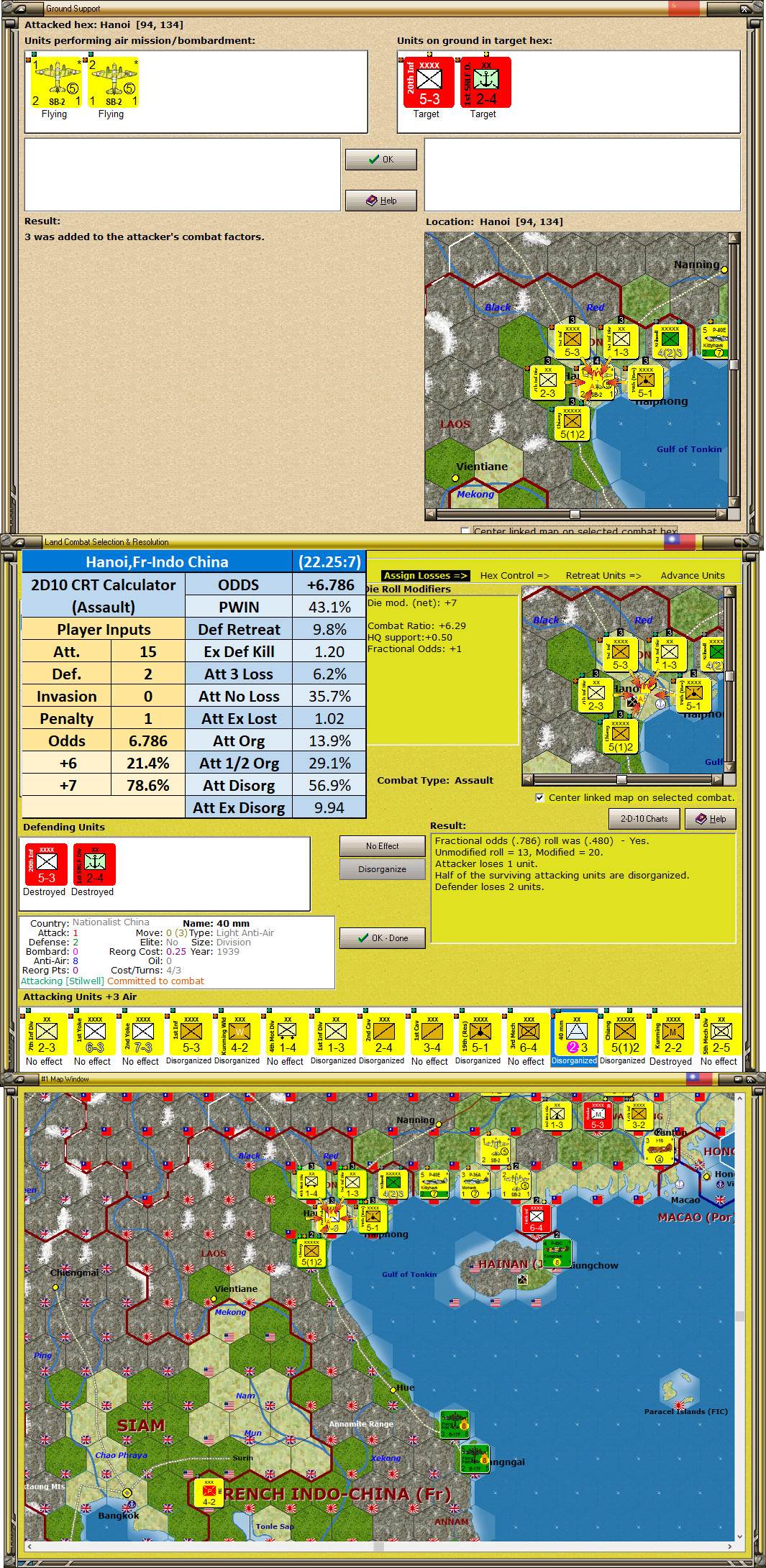The width and height of the screenshot is (766, 1568).
Task: Select the 20th Inf target unit in Ground Support
Action: click(x=429, y=83)
